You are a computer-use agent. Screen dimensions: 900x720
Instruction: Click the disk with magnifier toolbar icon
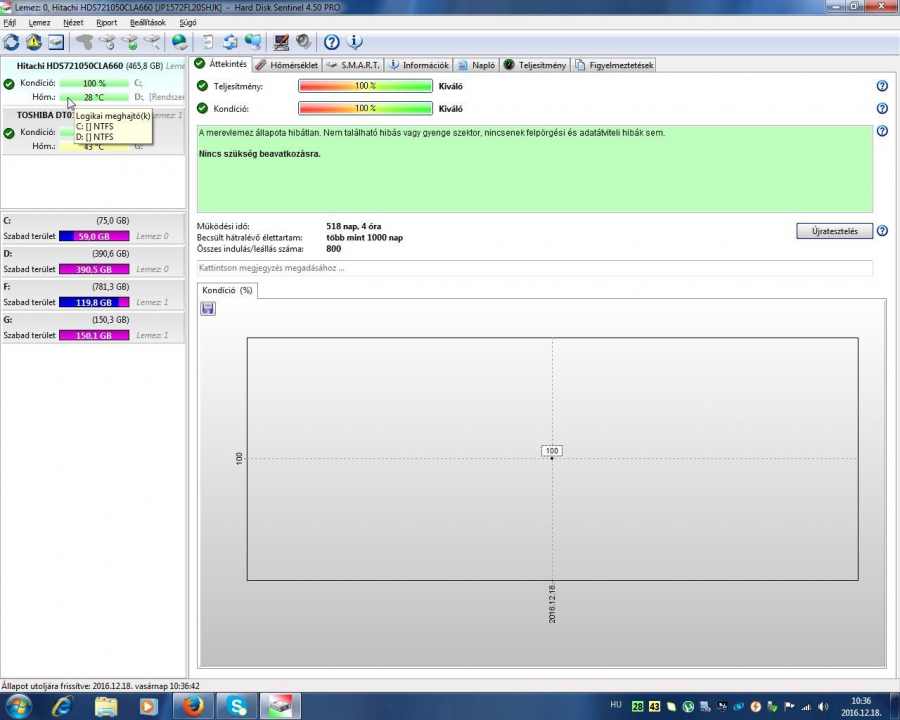[x=152, y=42]
